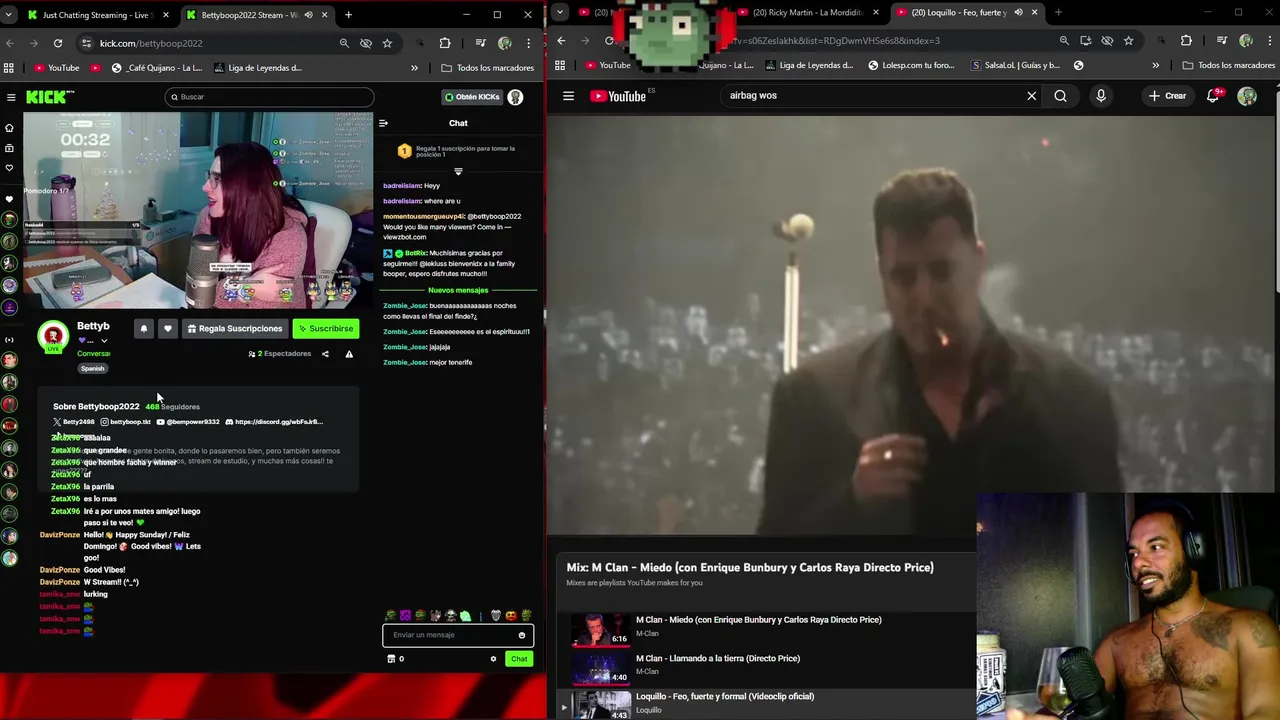Click the YouTube search magnifier button
Image resolution: width=1280 pixels, height=720 pixels.
pos(1060,96)
